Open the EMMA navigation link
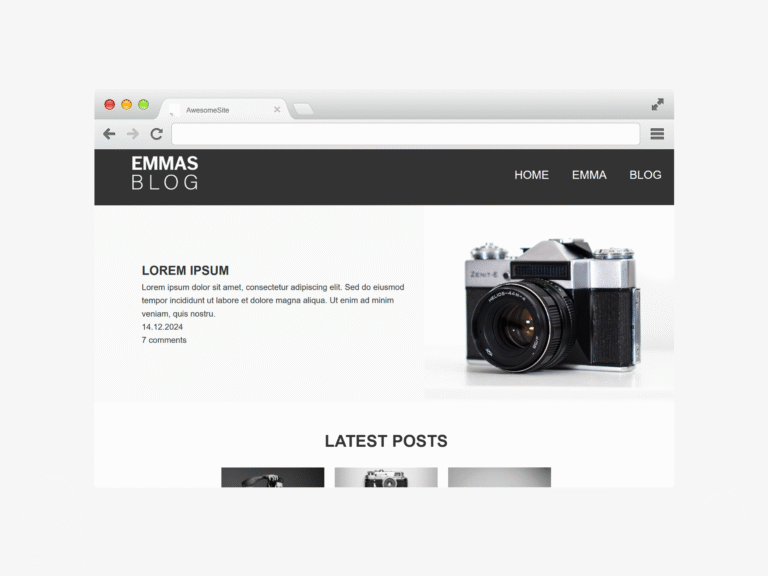This screenshot has width=768, height=576. (x=589, y=175)
